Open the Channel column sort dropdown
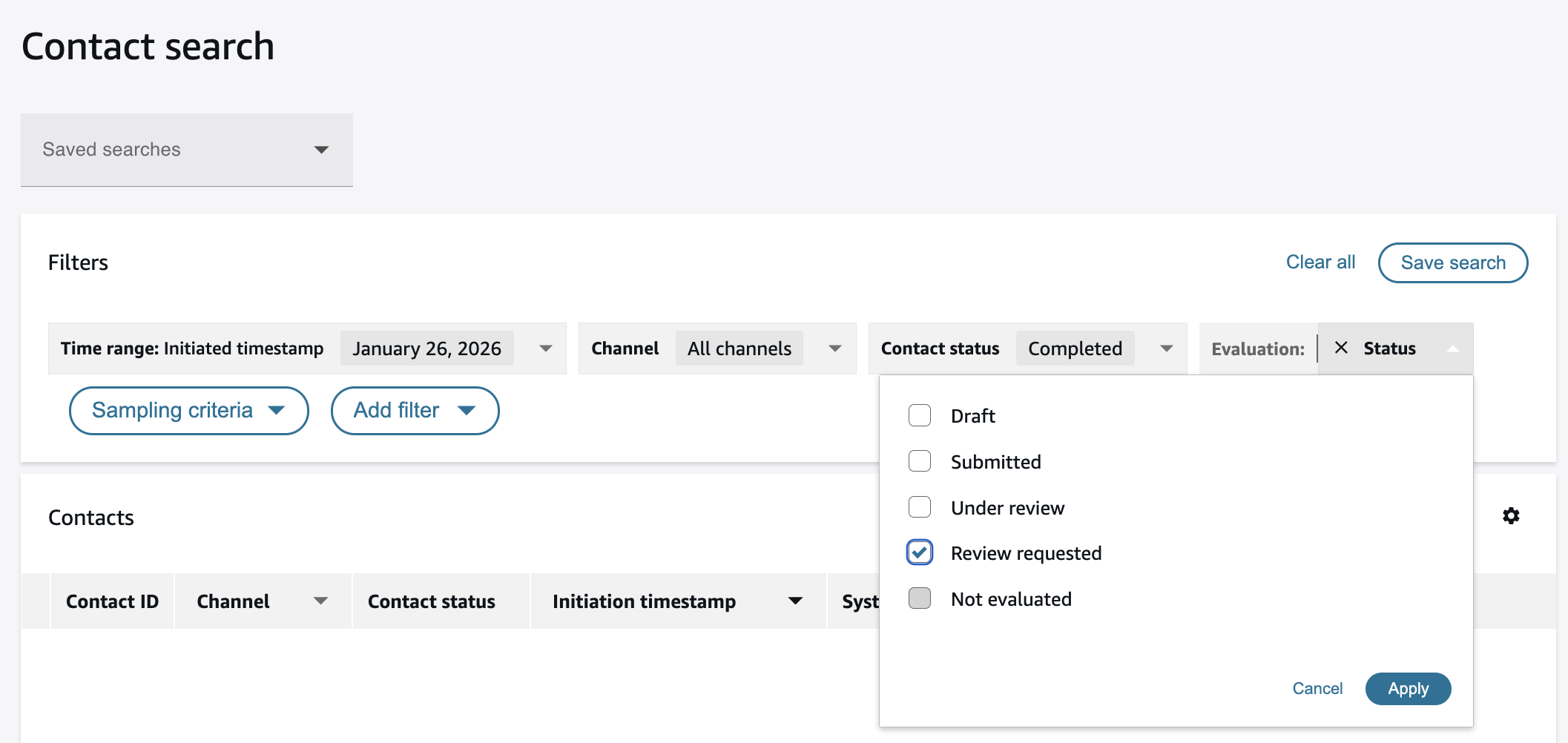The height and width of the screenshot is (743, 1568). click(x=321, y=601)
